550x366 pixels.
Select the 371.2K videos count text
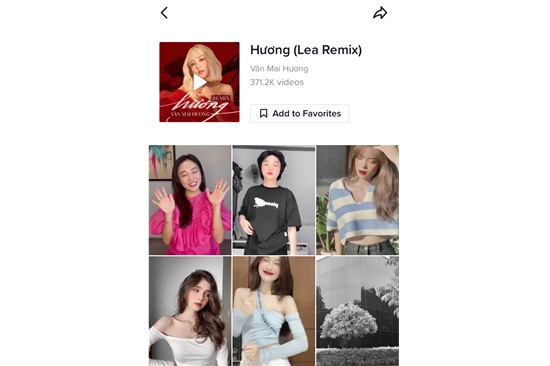click(x=277, y=82)
